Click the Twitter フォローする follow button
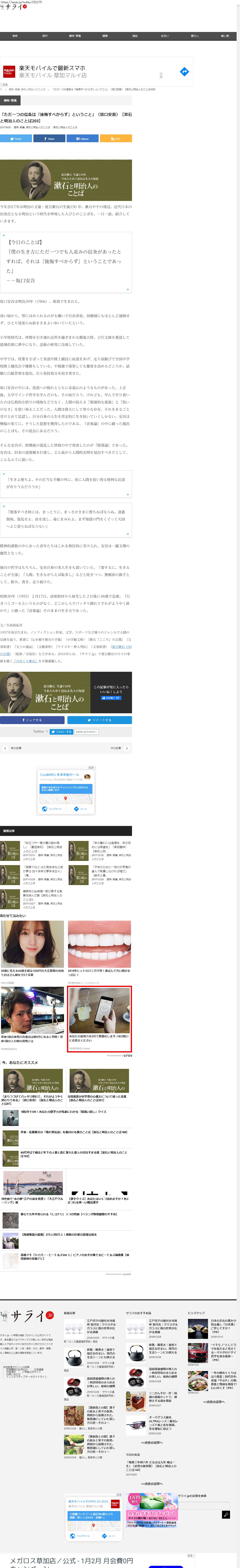 click(x=61, y=732)
